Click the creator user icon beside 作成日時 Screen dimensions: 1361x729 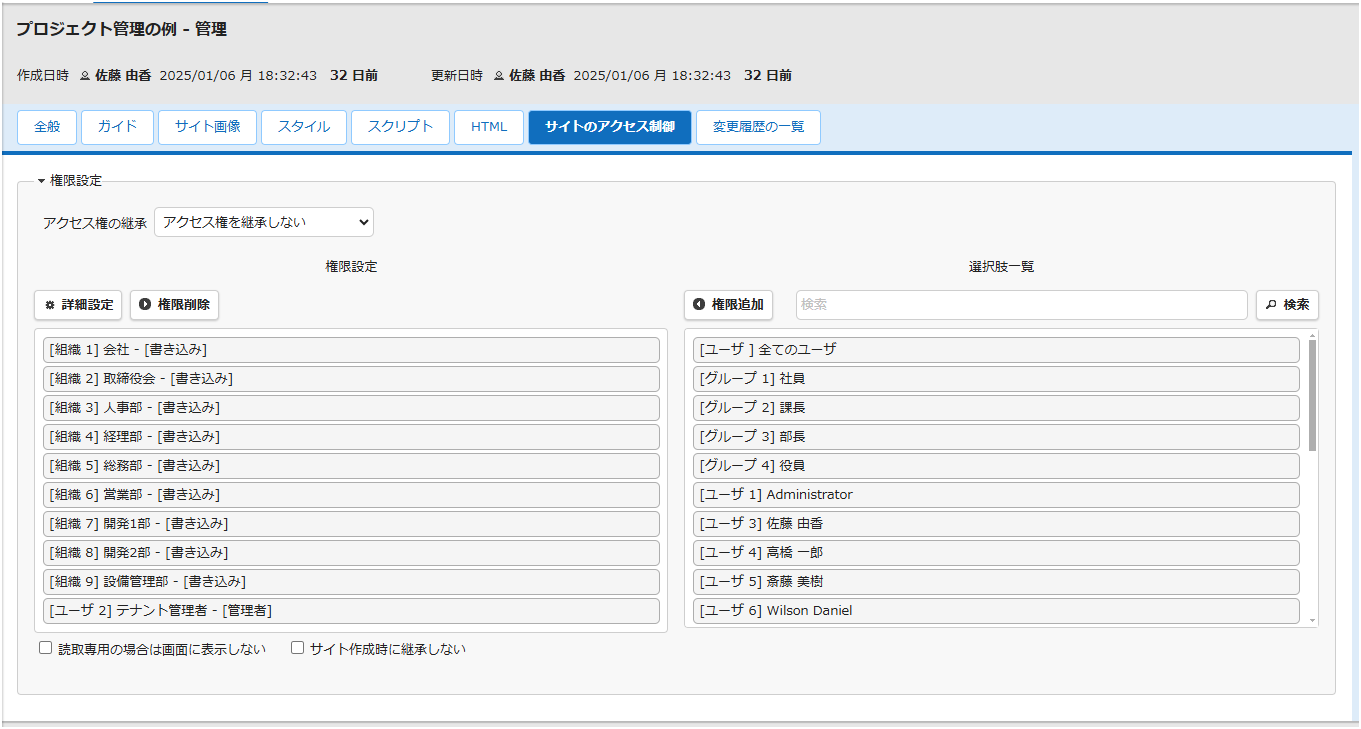click(85, 76)
